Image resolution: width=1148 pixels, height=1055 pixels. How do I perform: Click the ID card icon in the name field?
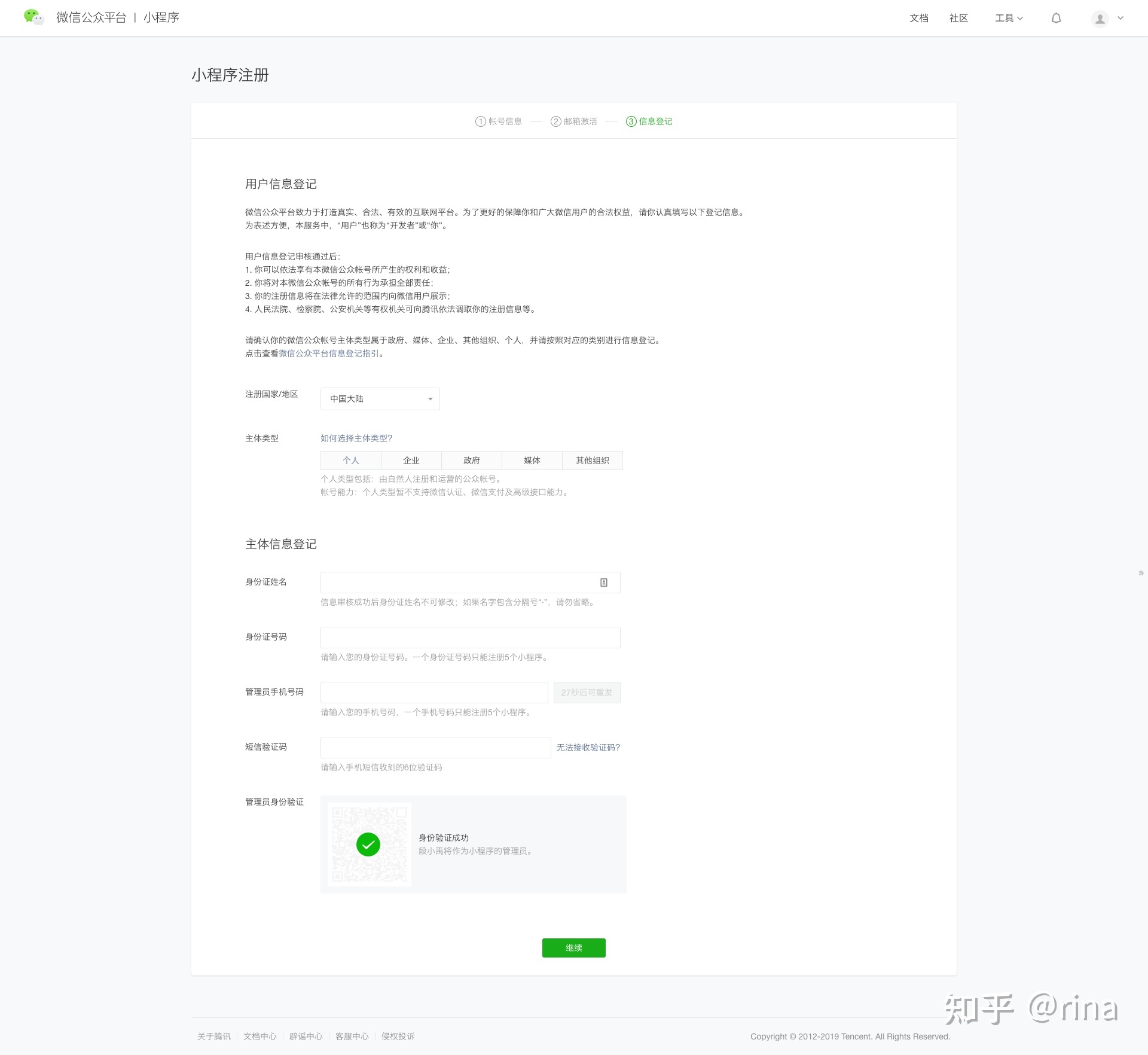point(604,583)
